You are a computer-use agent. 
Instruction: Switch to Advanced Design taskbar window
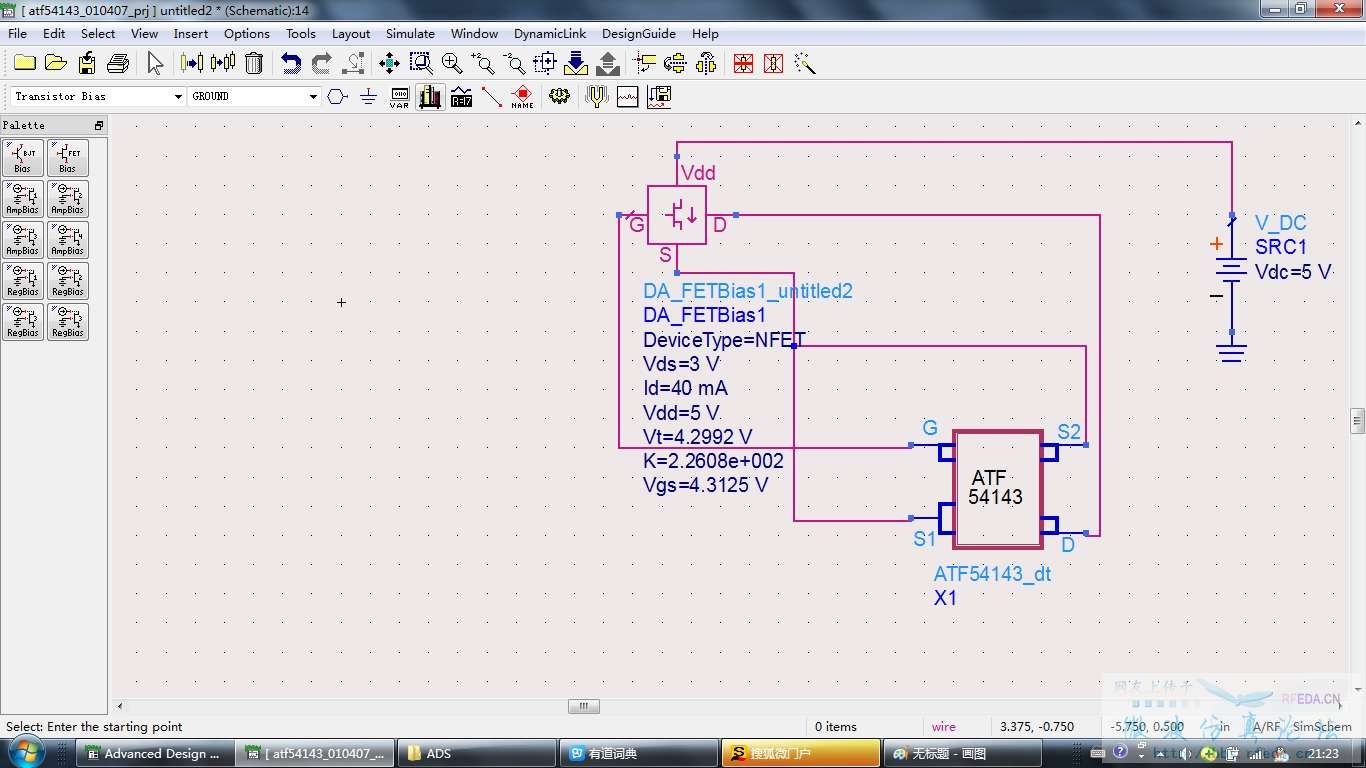click(x=153, y=754)
